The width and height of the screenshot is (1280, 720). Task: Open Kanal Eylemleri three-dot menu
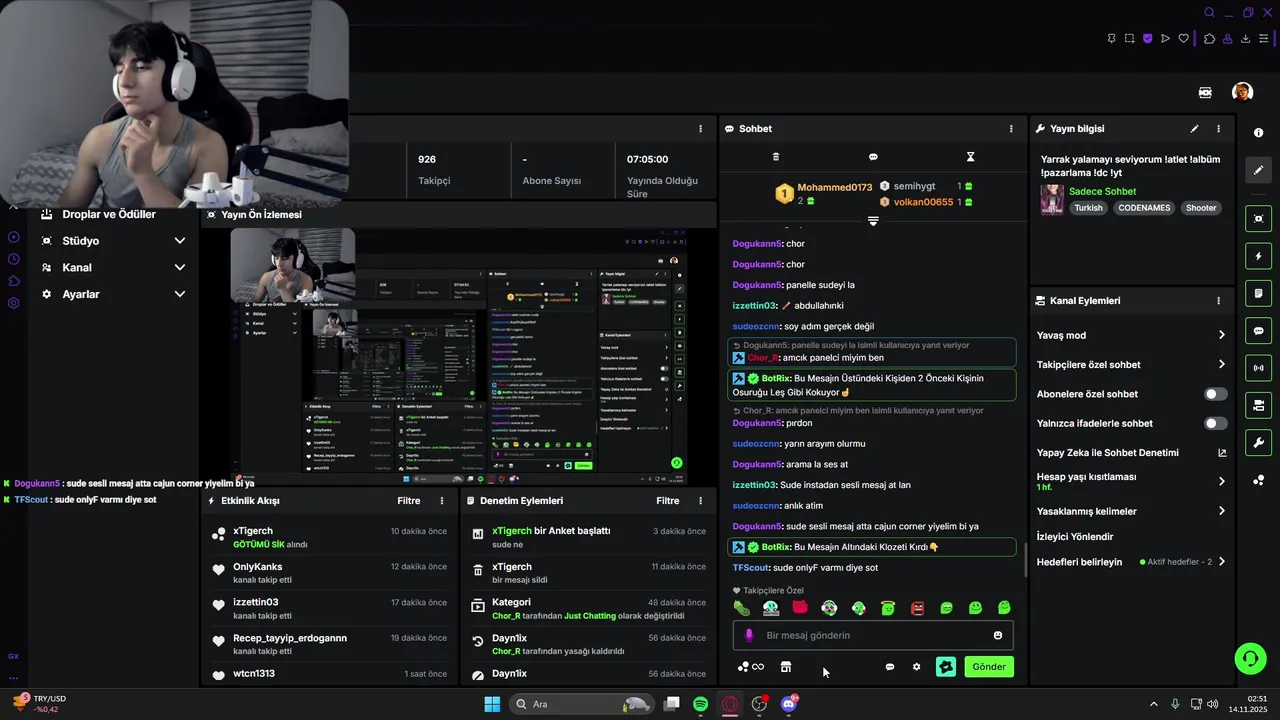[x=1218, y=300]
